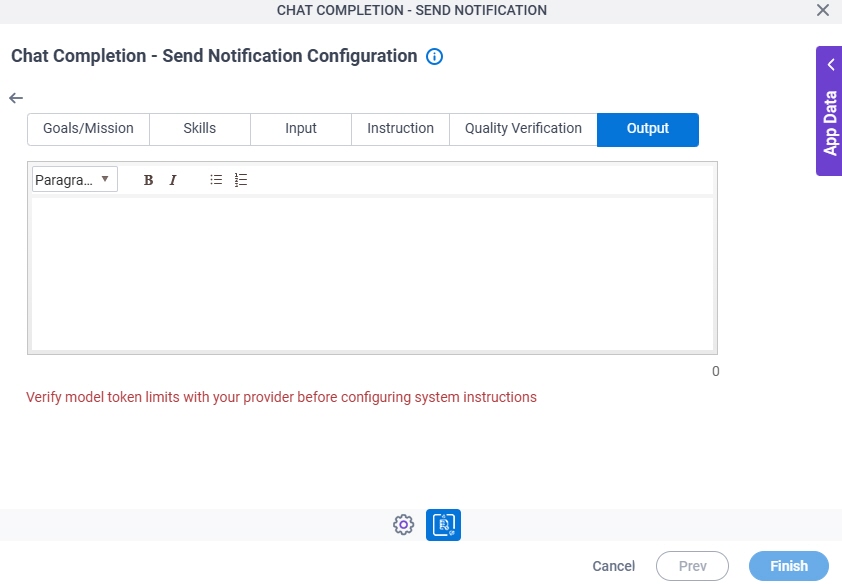The width and height of the screenshot is (842, 584).
Task: Switch to the Skills tab
Action: pyautogui.click(x=200, y=129)
